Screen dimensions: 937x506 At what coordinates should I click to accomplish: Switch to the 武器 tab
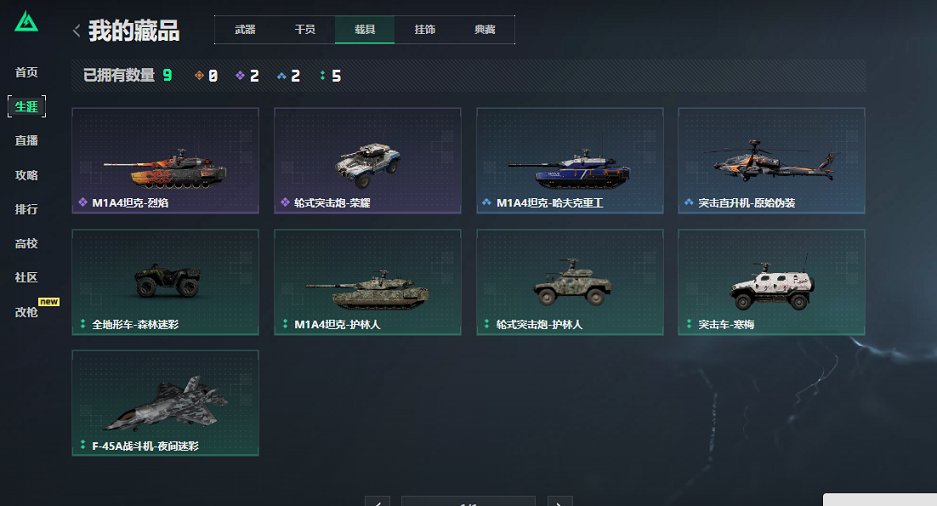tap(245, 29)
